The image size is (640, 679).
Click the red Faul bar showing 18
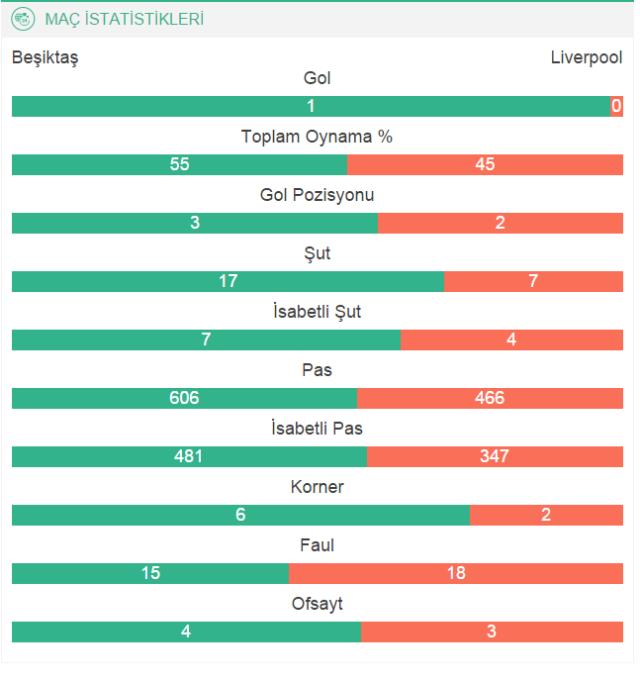(456, 573)
